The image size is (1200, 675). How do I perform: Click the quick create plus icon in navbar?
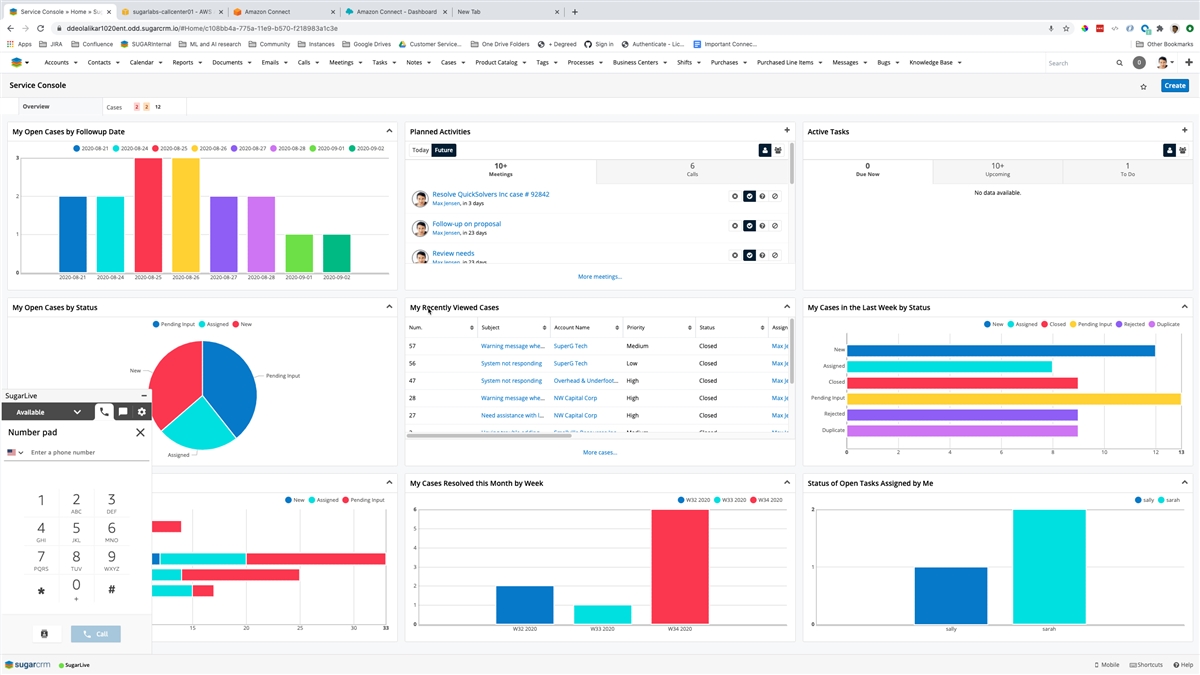1187,62
